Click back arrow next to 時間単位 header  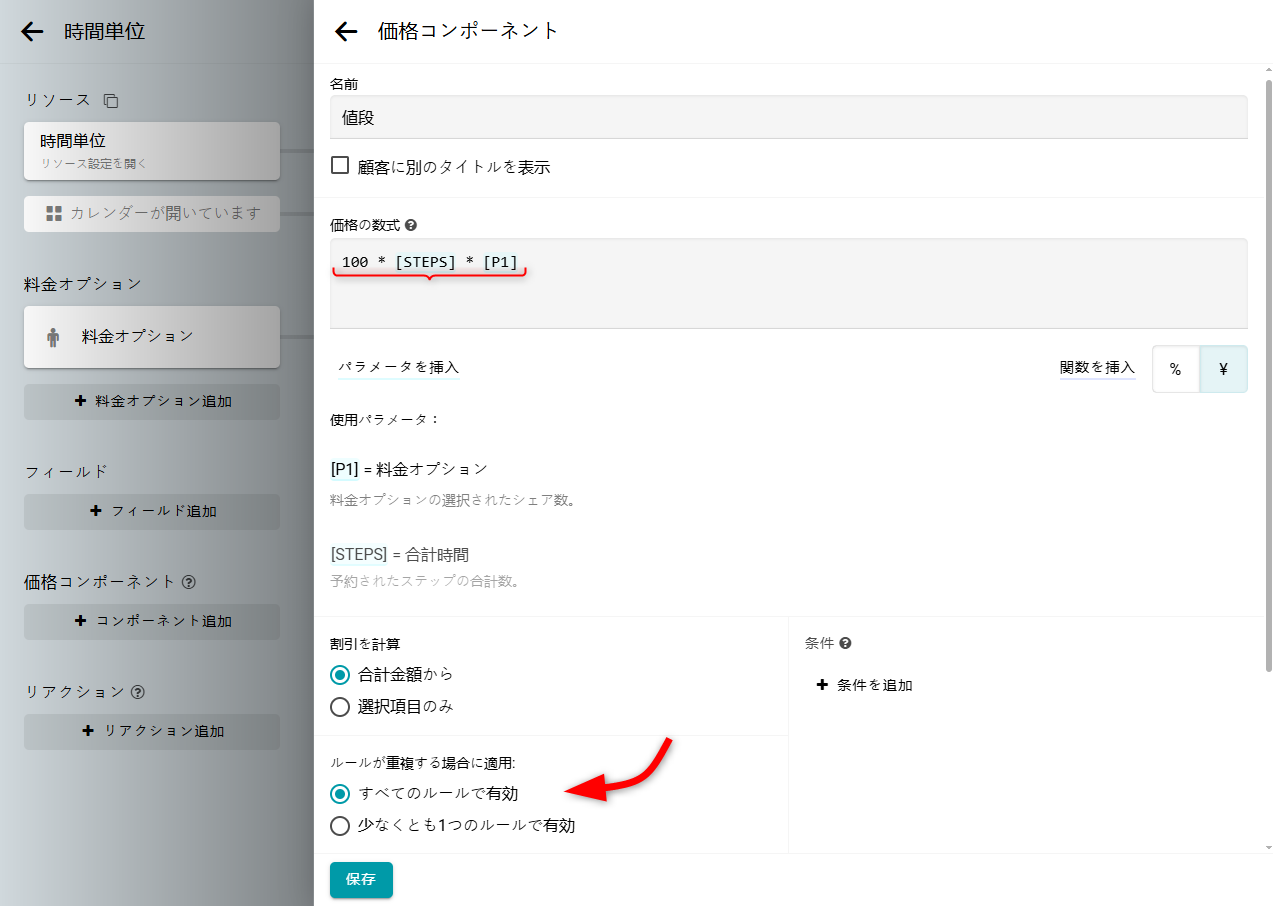tap(32, 32)
